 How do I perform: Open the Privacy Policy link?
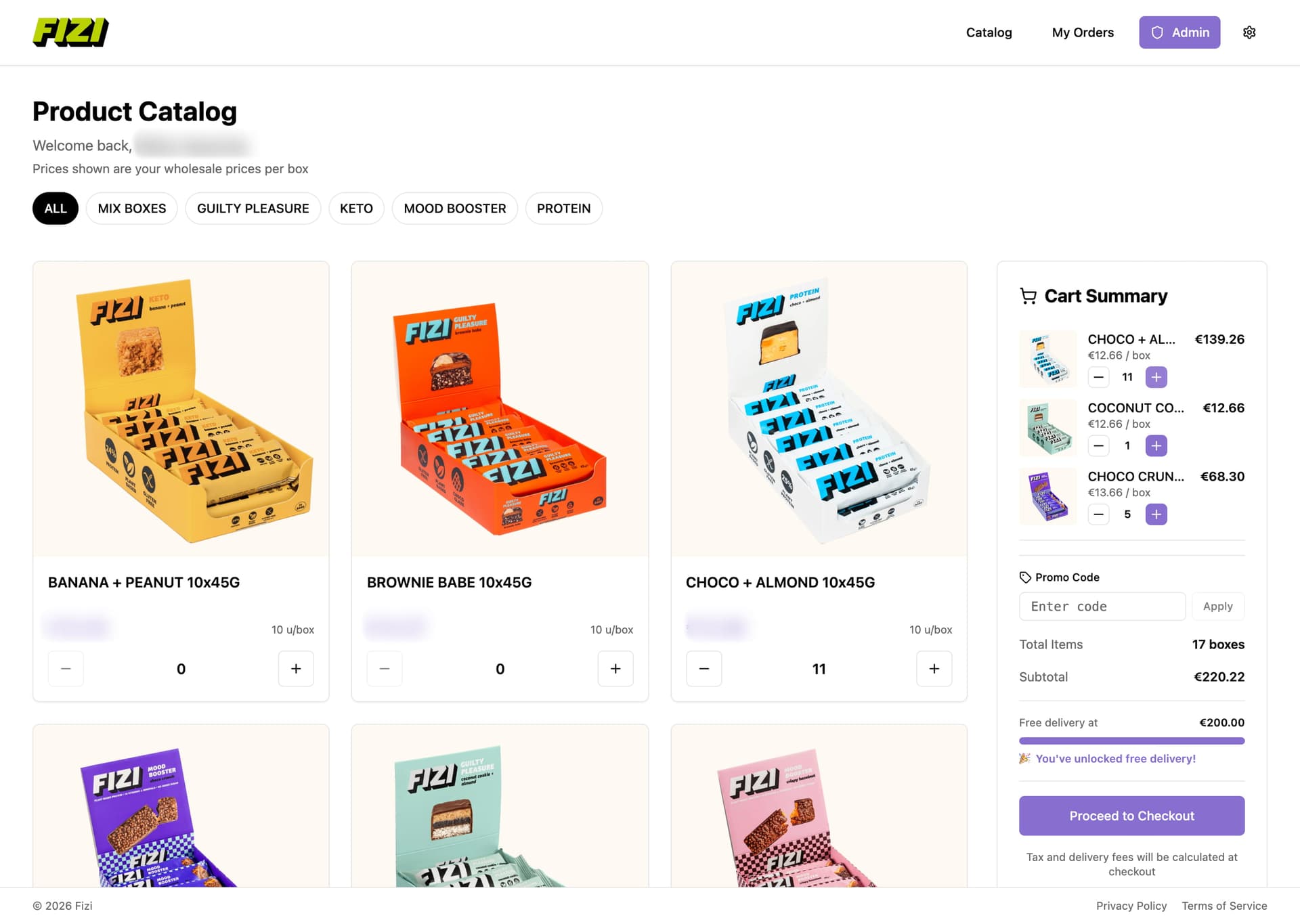(1131, 906)
